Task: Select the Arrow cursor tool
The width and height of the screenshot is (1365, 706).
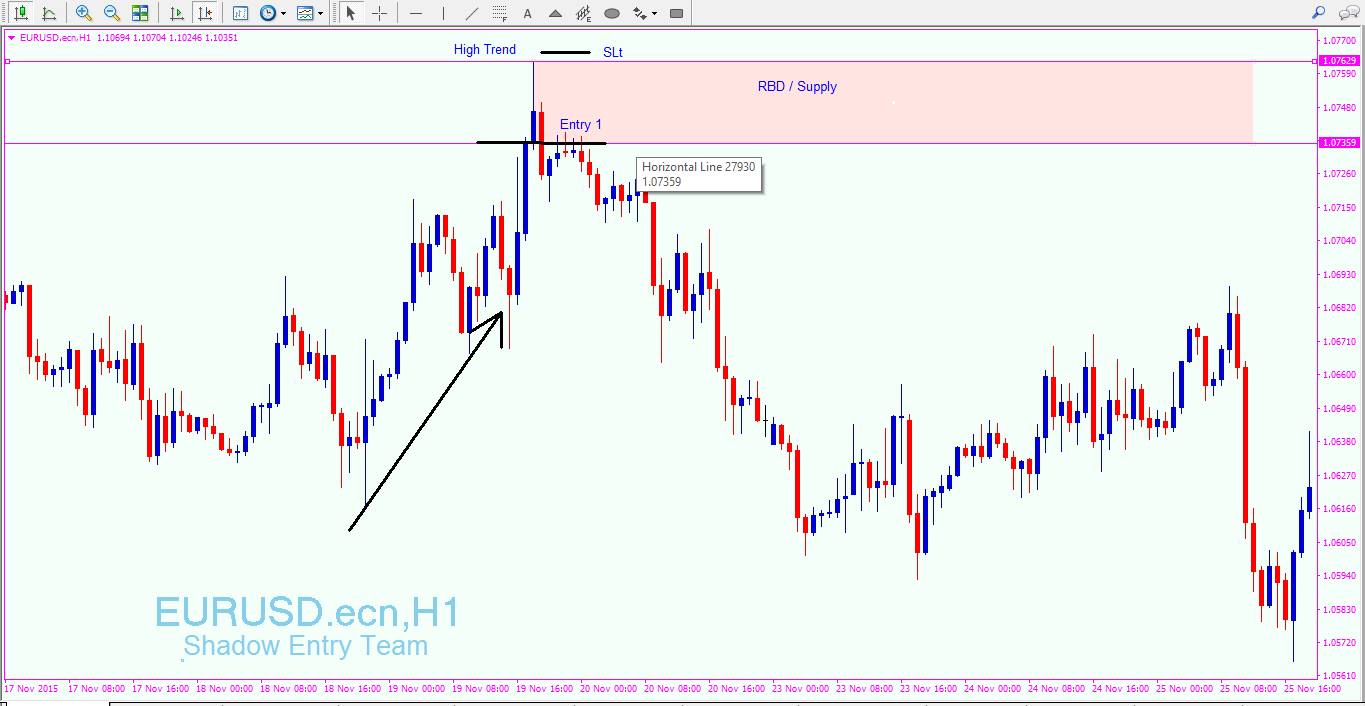Action: click(x=352, y=13)
